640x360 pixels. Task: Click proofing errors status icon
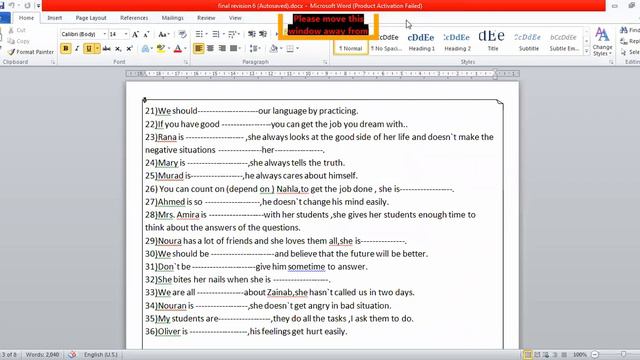coord(72,355)
